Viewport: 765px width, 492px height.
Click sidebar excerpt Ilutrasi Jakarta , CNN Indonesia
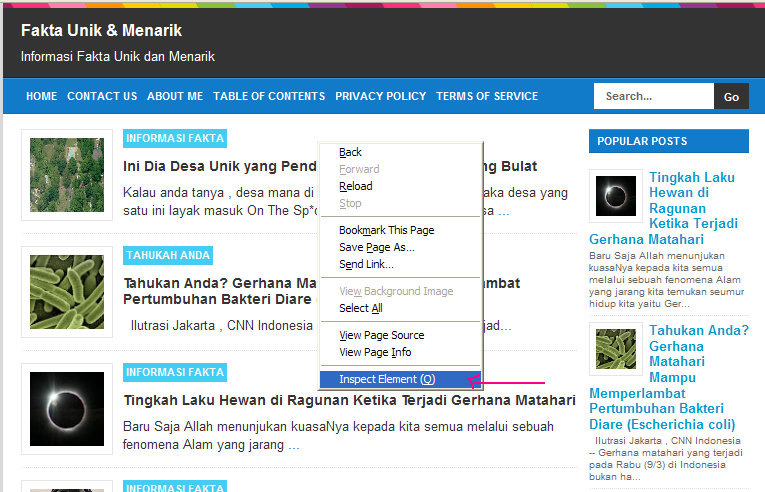(666, 458)
